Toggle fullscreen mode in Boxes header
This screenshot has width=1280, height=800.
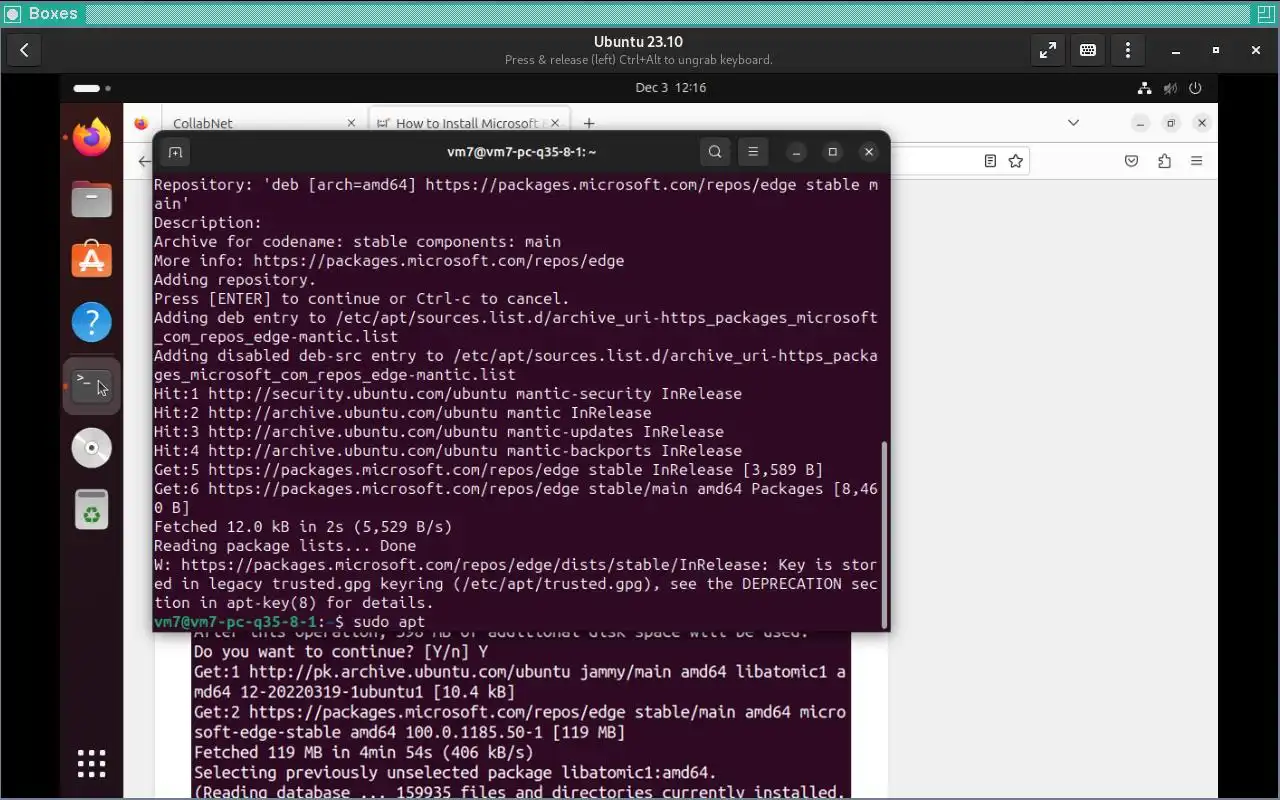[1048, 50]
